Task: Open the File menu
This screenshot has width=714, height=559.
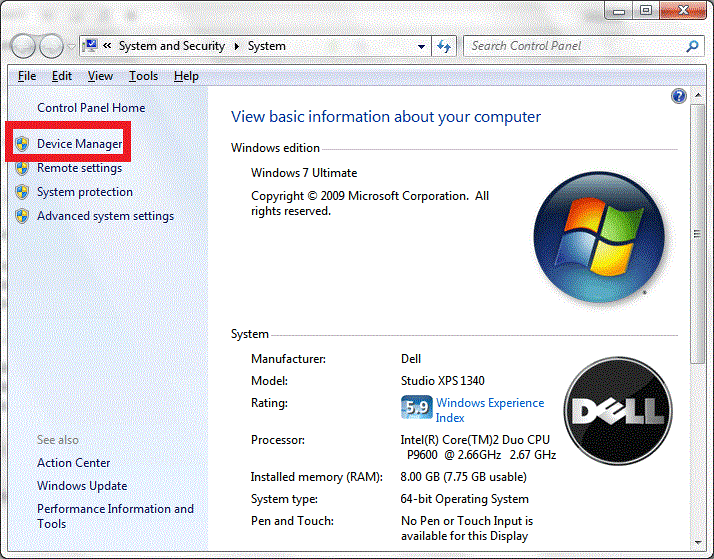Action: [27, 76]
